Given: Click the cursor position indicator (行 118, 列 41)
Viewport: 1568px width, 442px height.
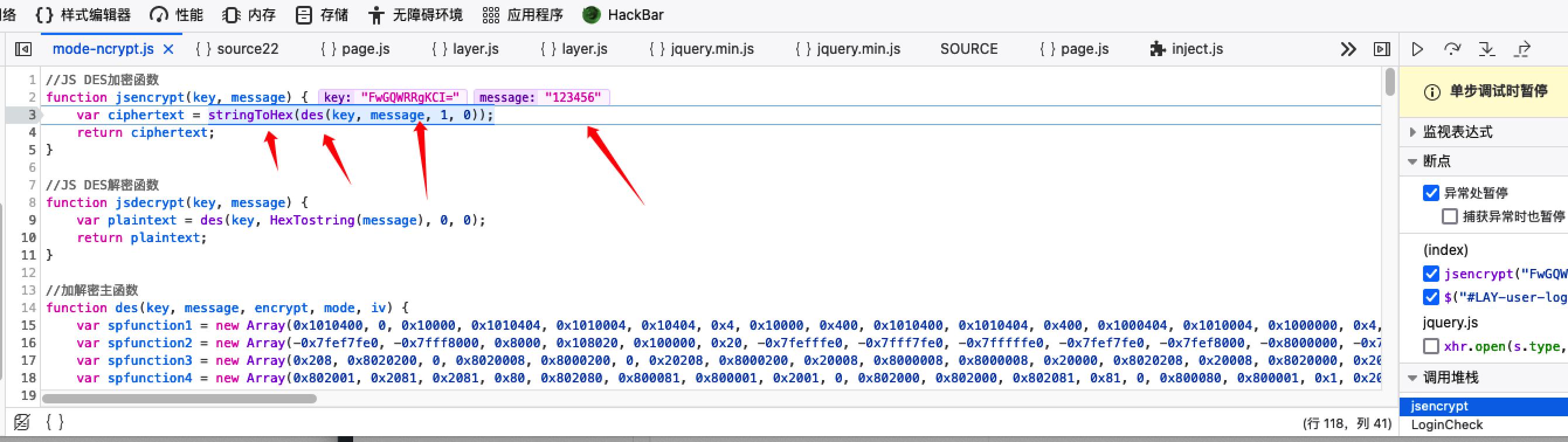Looking at the screenshot, I should pos(1347,424).
